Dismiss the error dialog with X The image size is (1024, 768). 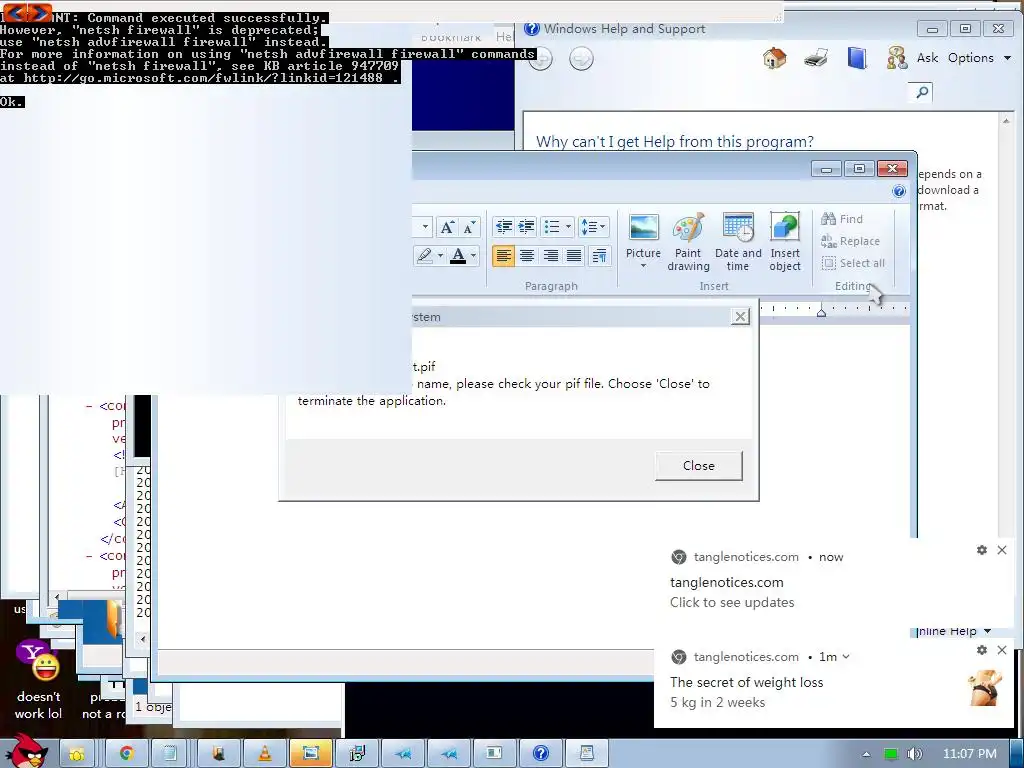[740, 317]
